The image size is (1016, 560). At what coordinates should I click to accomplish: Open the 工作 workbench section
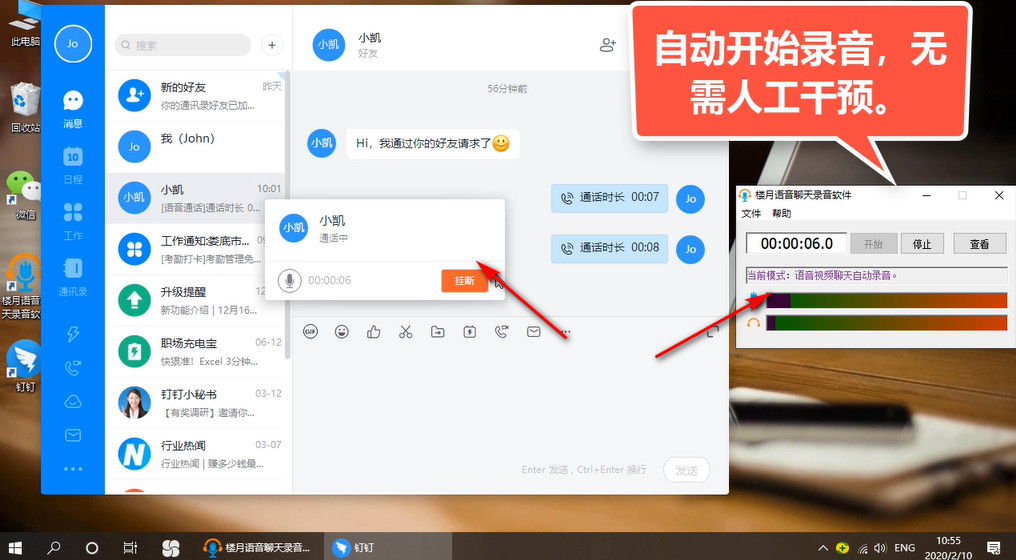pos(73,220)
